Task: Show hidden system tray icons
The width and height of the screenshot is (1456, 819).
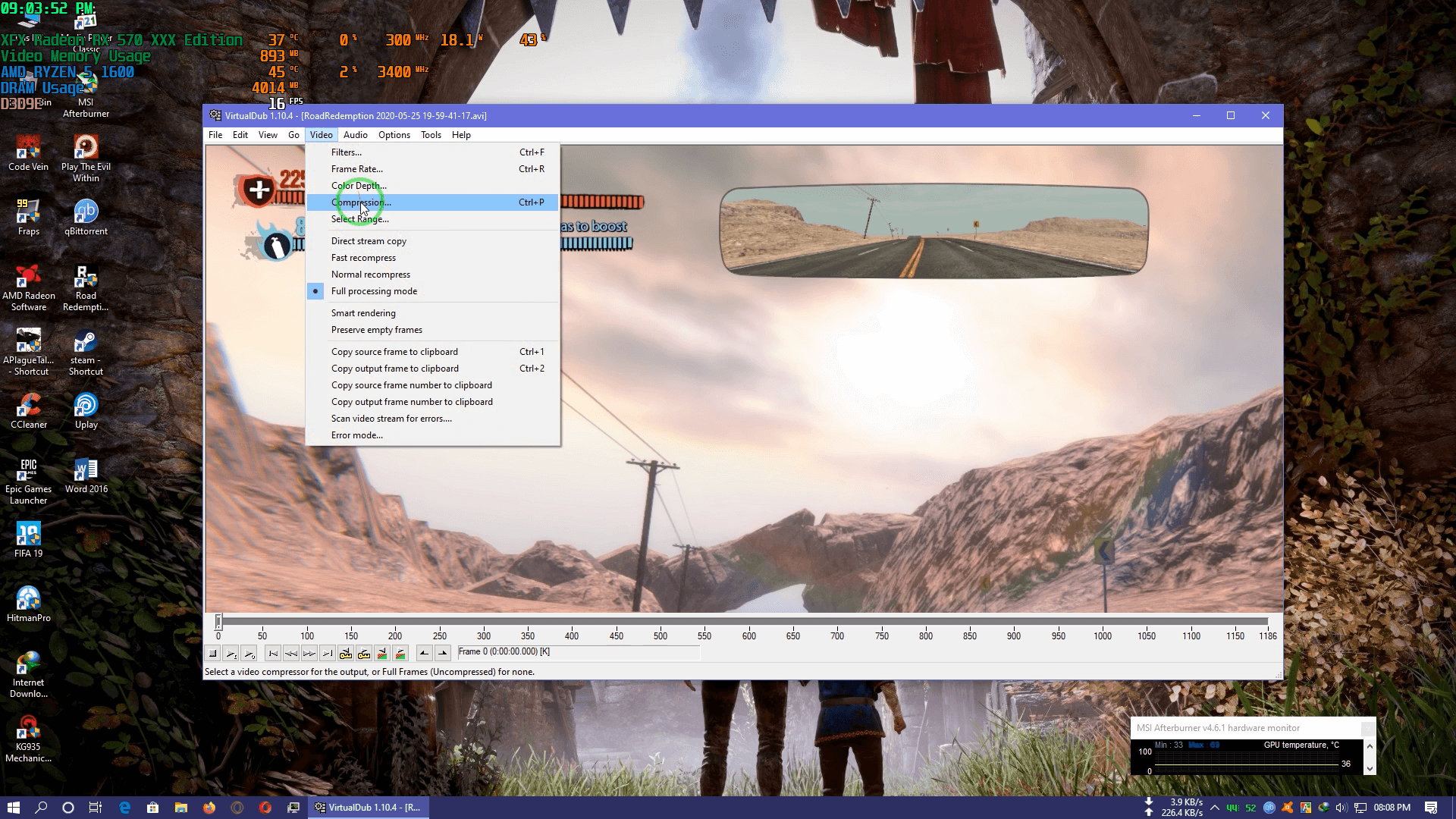Action: point(1215,808)
